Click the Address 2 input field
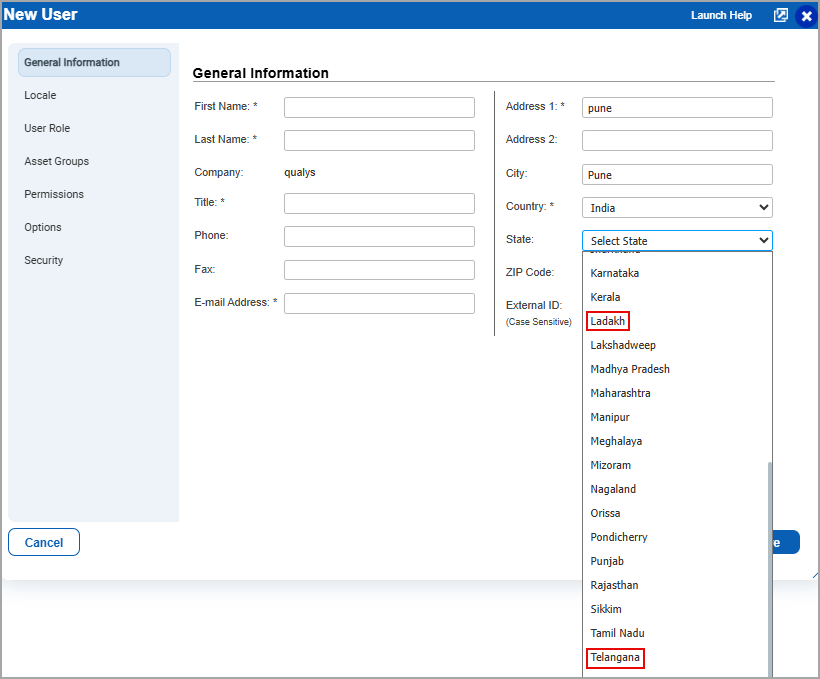 pos(677,141)
